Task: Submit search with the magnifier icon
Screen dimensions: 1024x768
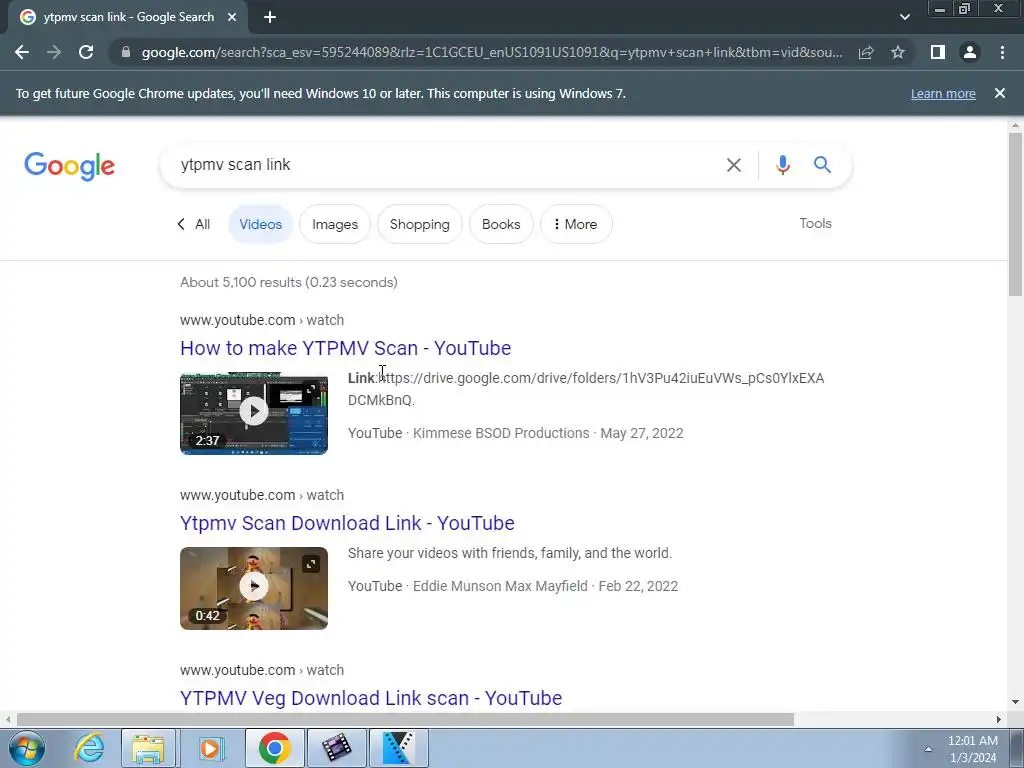Action: pos(822,165)
